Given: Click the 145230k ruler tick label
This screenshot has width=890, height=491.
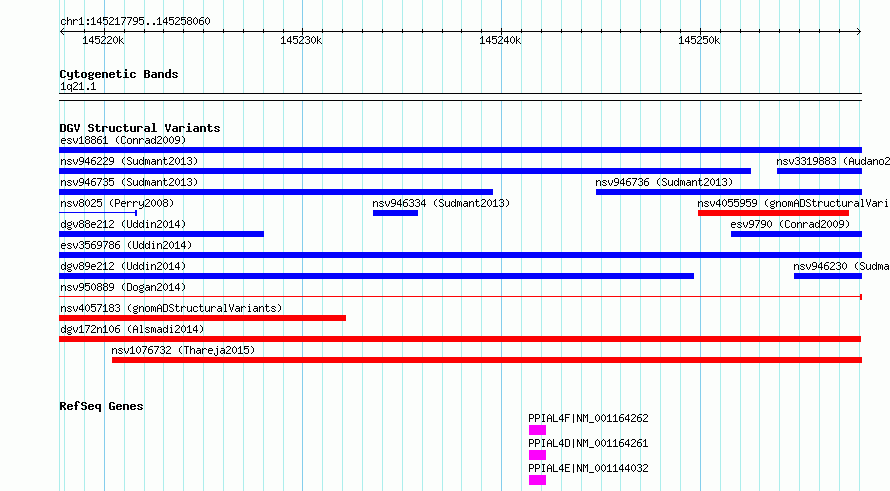Looking at the screenshot, I should (x=301, y=41).
